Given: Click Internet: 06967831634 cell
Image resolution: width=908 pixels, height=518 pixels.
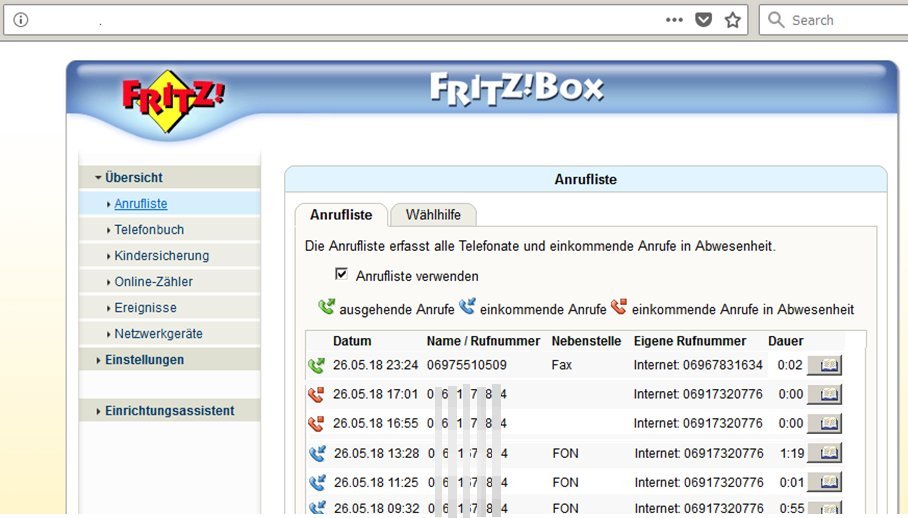Looking at the screenshot, I should coord(698,365).
